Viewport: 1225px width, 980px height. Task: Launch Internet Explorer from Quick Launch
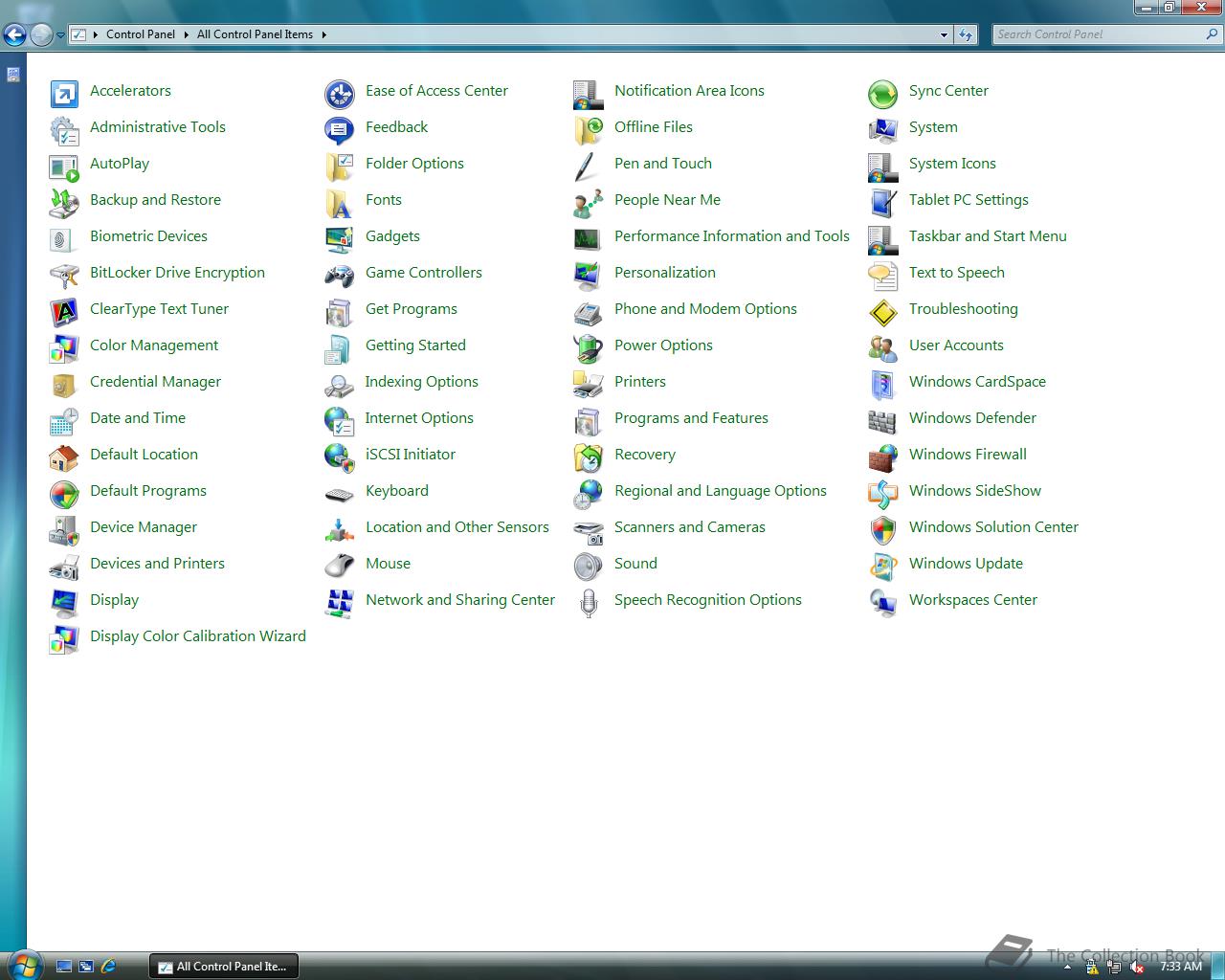[x=108, y=967]
